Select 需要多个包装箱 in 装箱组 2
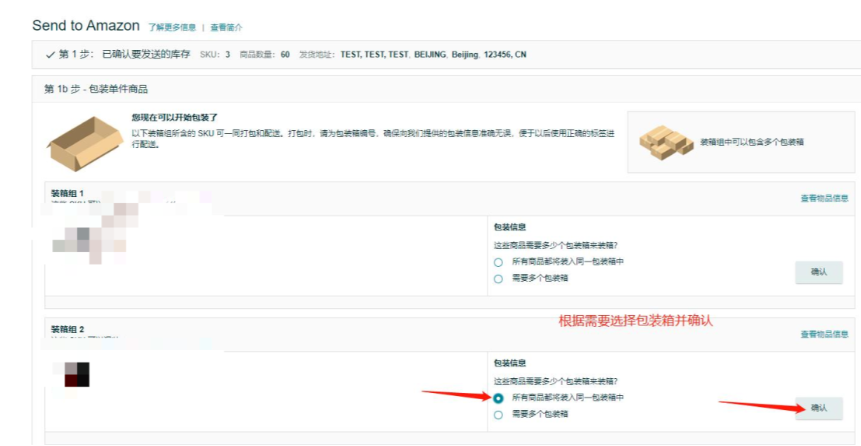 (499, 415)
